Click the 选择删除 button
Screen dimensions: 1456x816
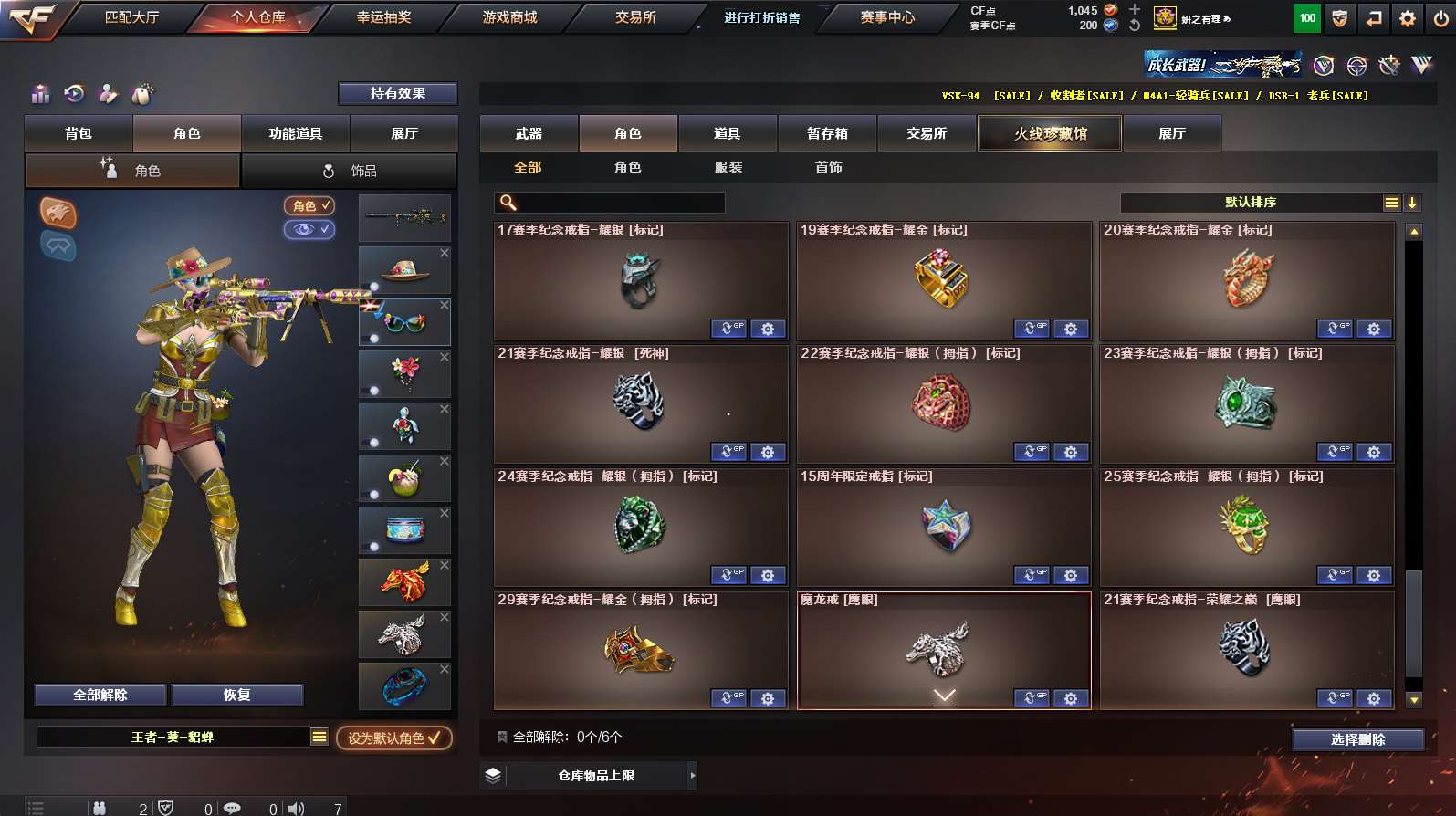pos(1358,739)
